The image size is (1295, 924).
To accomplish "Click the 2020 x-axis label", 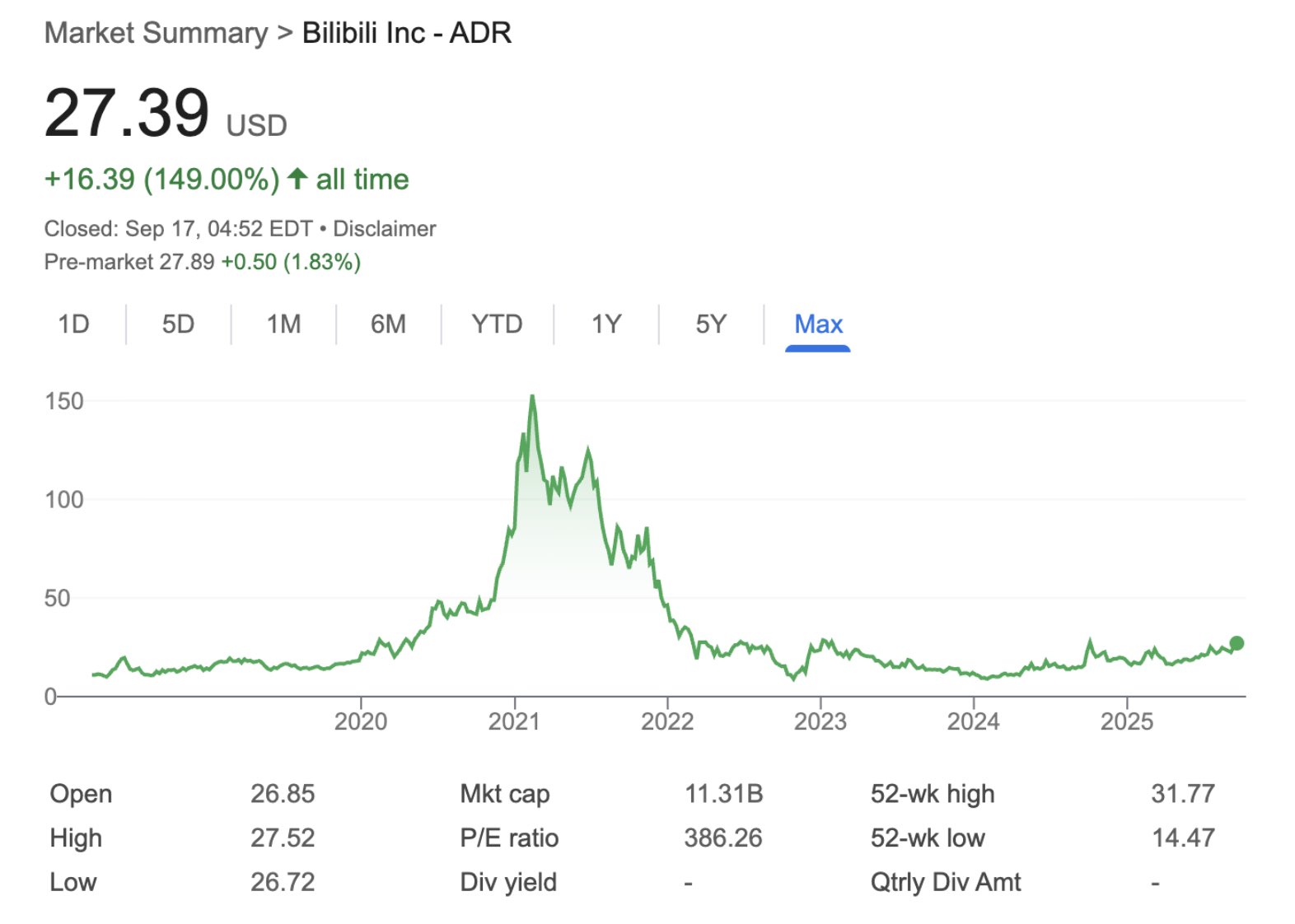I will tap(361, 721).
